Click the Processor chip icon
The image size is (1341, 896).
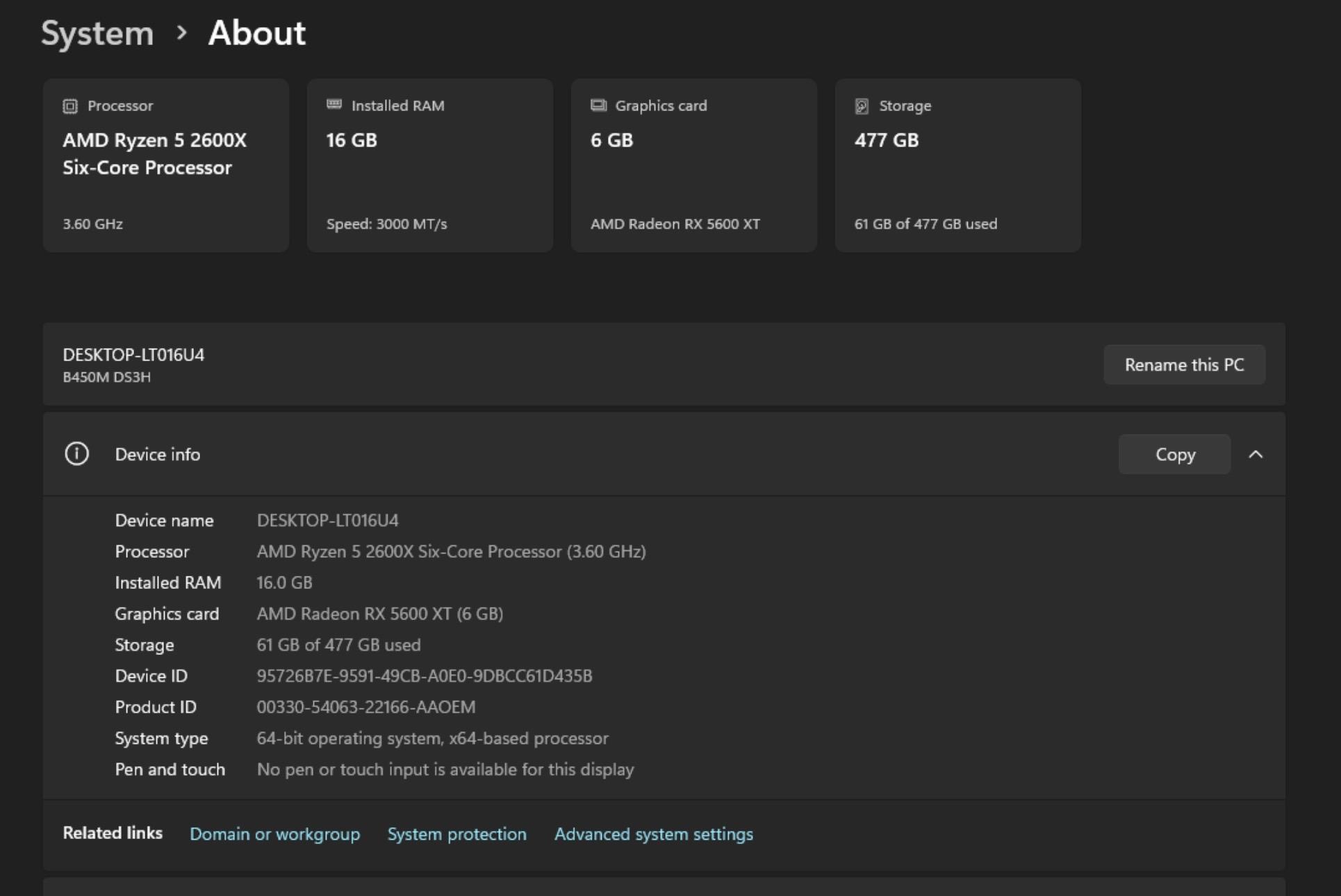point(70,106)
